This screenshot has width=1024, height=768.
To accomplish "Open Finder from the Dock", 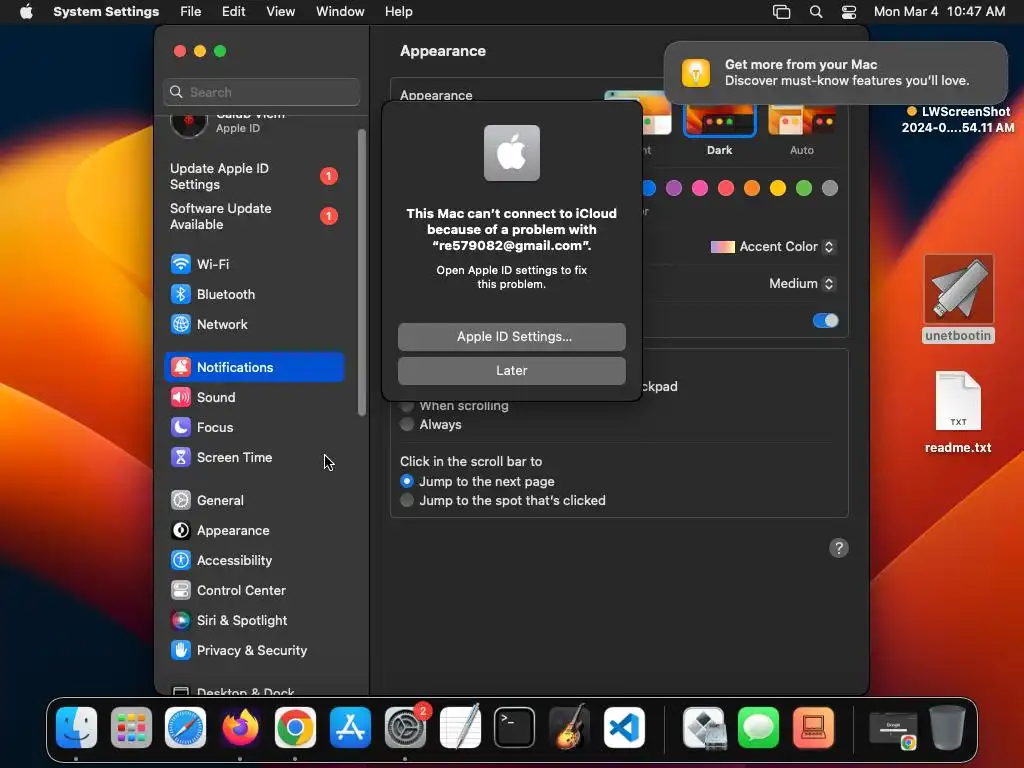I will [76, 728].
